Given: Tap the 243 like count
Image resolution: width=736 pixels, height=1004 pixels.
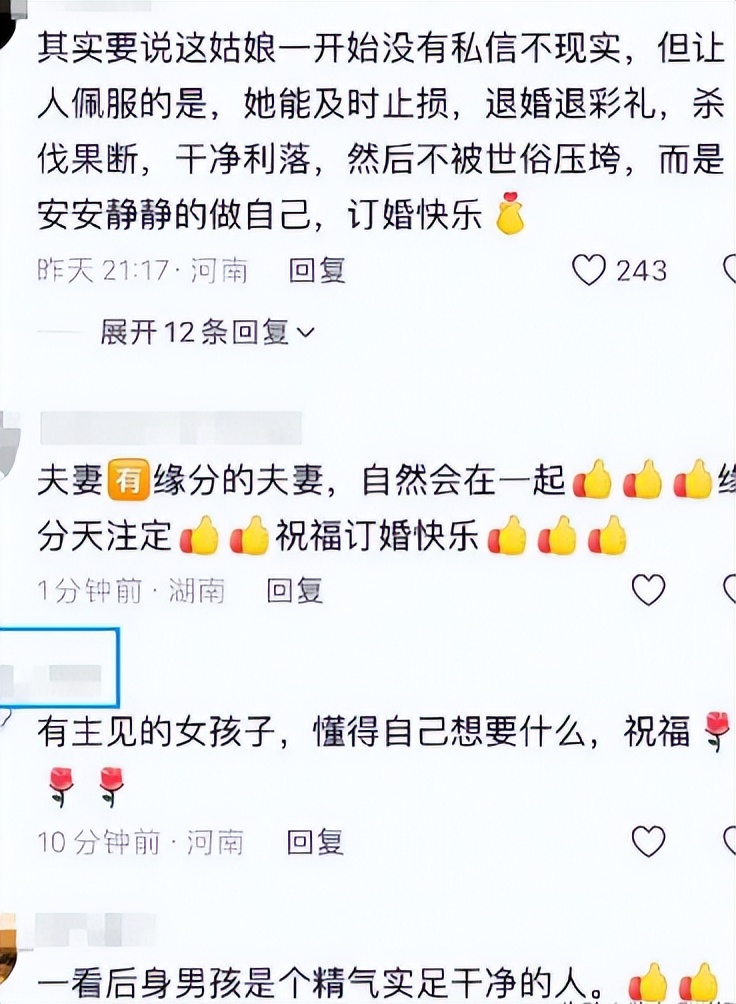Looking at the screenshot, I should [641, 270].
